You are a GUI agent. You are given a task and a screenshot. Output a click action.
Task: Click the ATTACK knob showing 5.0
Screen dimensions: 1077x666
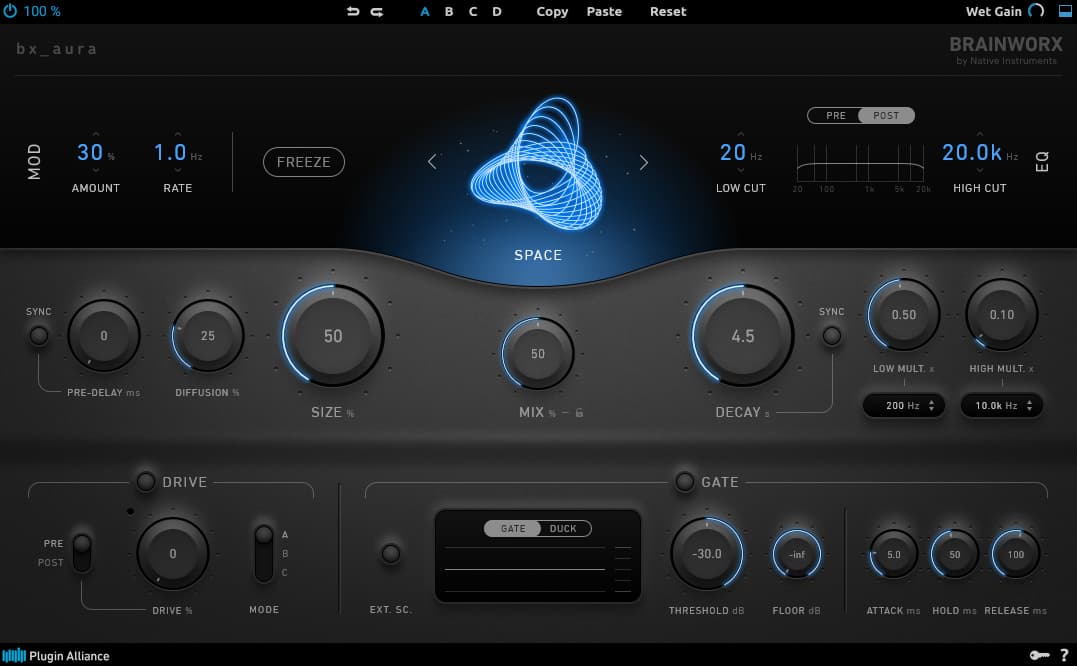894,554
